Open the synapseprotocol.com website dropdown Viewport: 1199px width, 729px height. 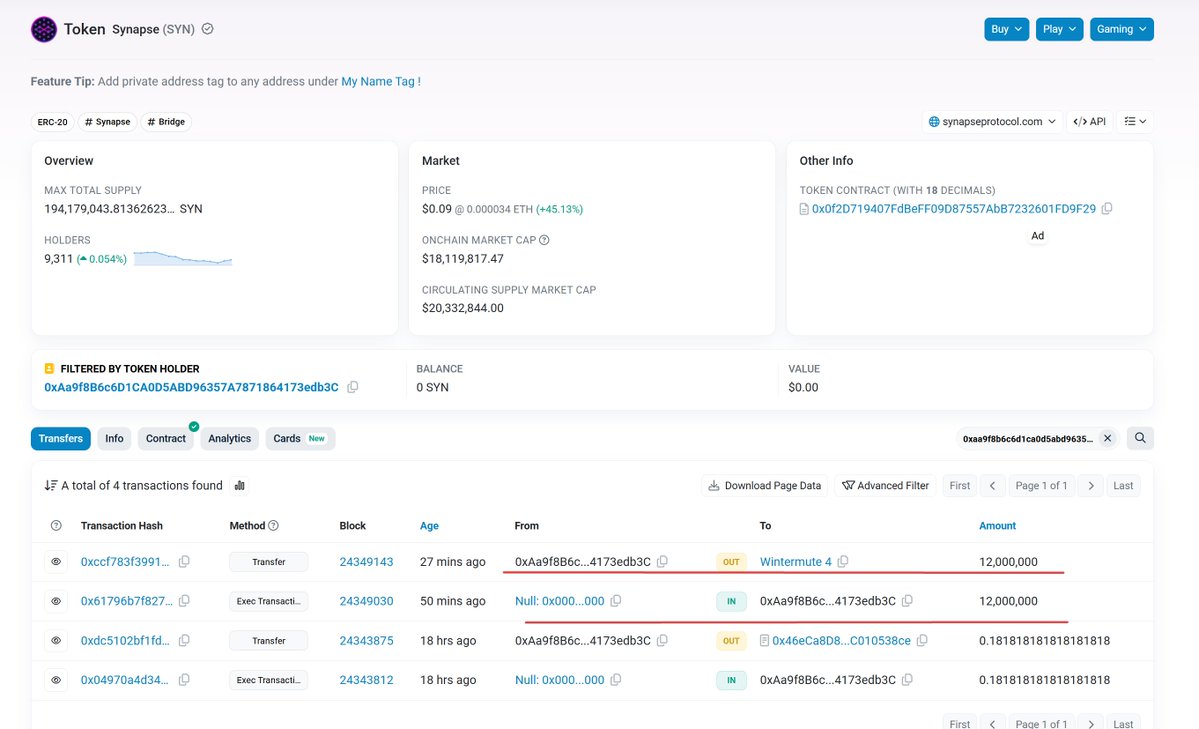[992, 122]
